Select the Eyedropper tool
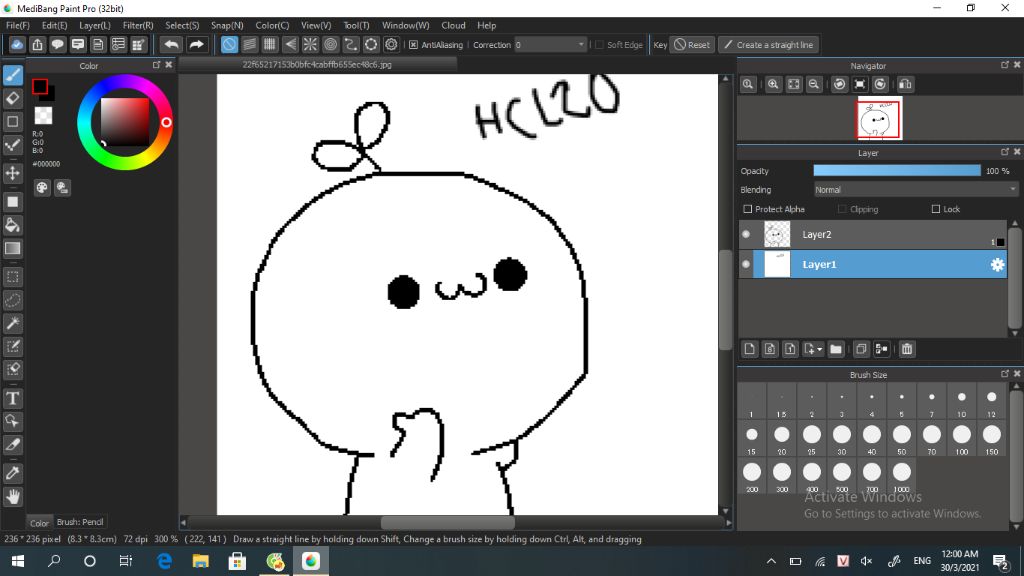 pos(12,473)
